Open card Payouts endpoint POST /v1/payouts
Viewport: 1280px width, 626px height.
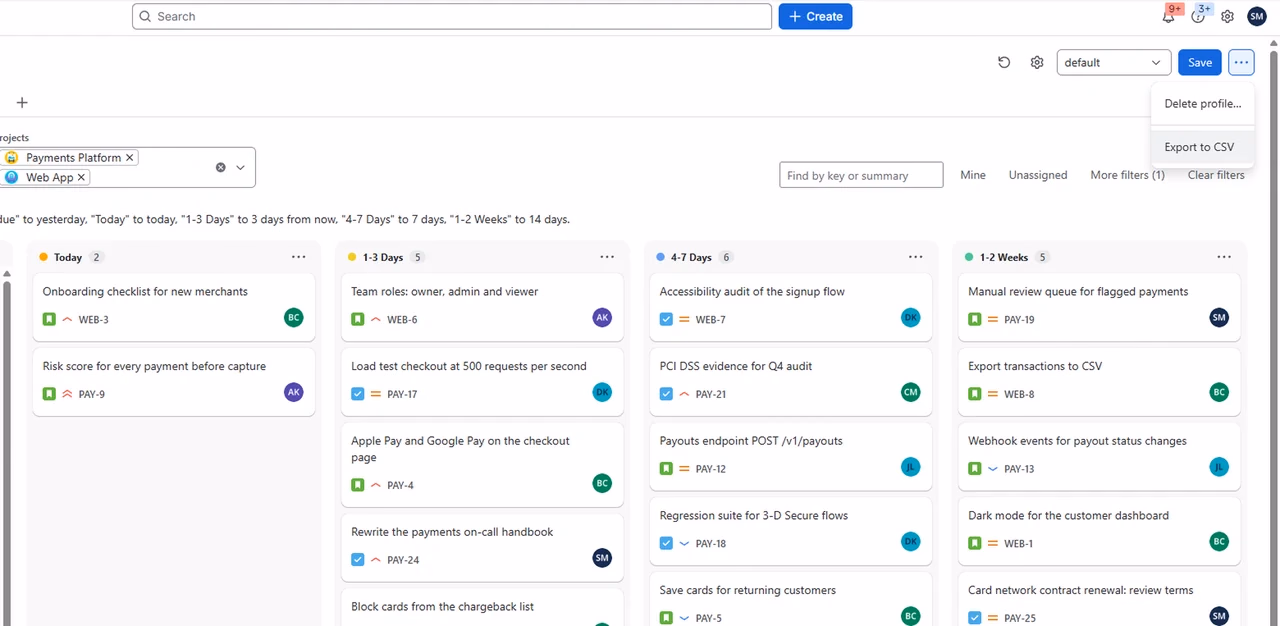click(791, 455)
